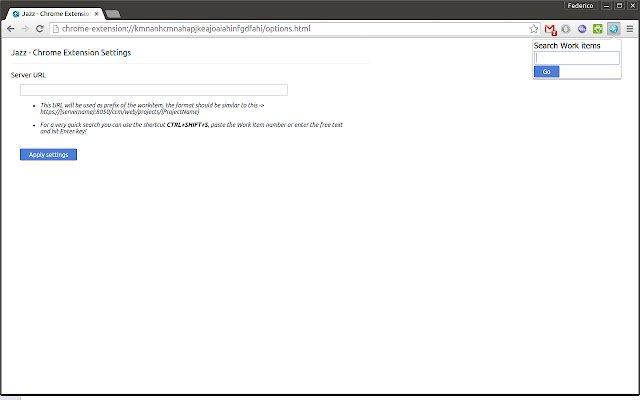Click the URL prefix format hint text
Image resolution: width=640 pixels, height=400 pixels.
tap(152, 108)
